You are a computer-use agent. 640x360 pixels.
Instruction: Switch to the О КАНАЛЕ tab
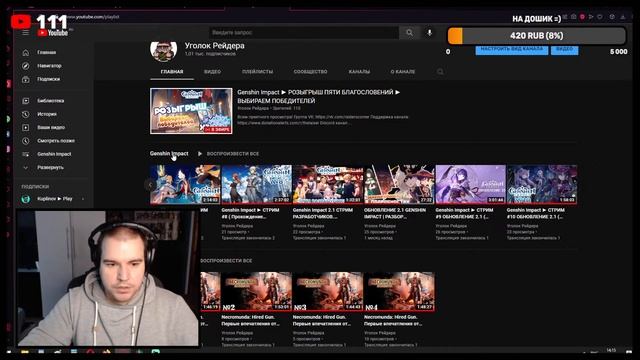pyautogui.click(x=402, y=71)
